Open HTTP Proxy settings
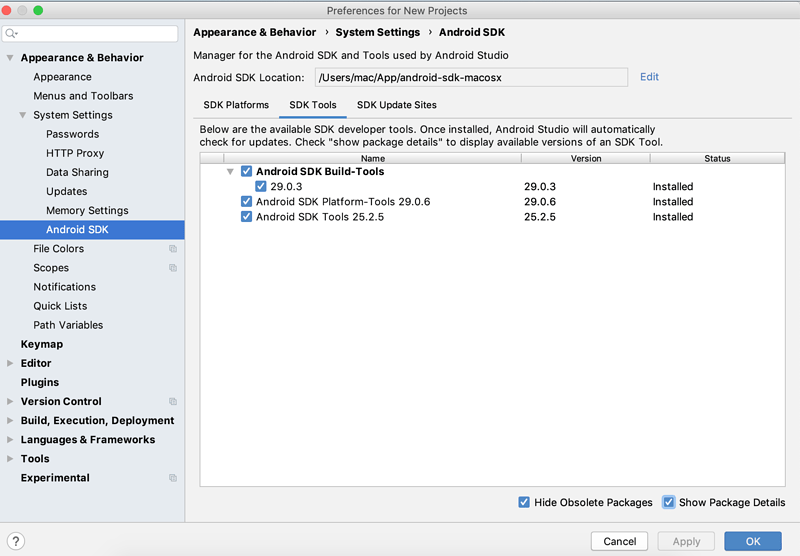Viewport: 800px width, 556px height. point(75,153)
